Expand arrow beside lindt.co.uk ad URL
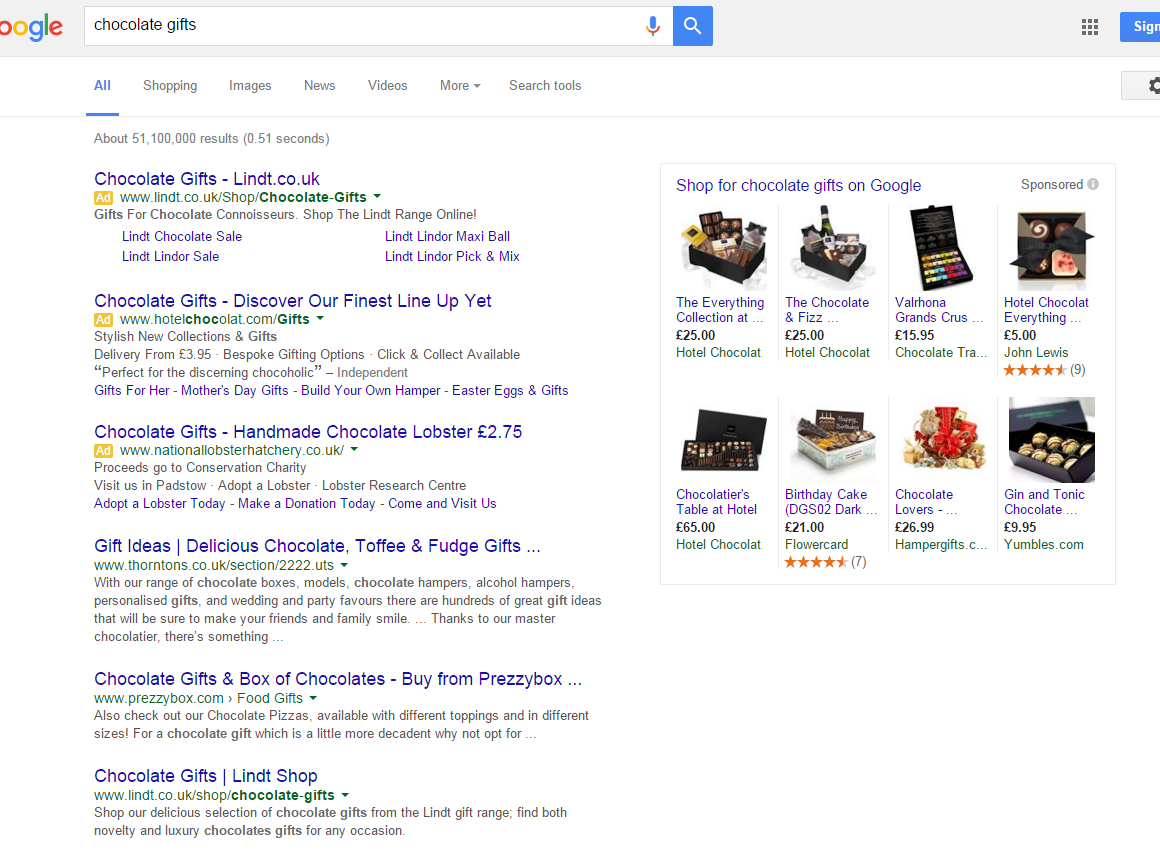 coord(377,197)
